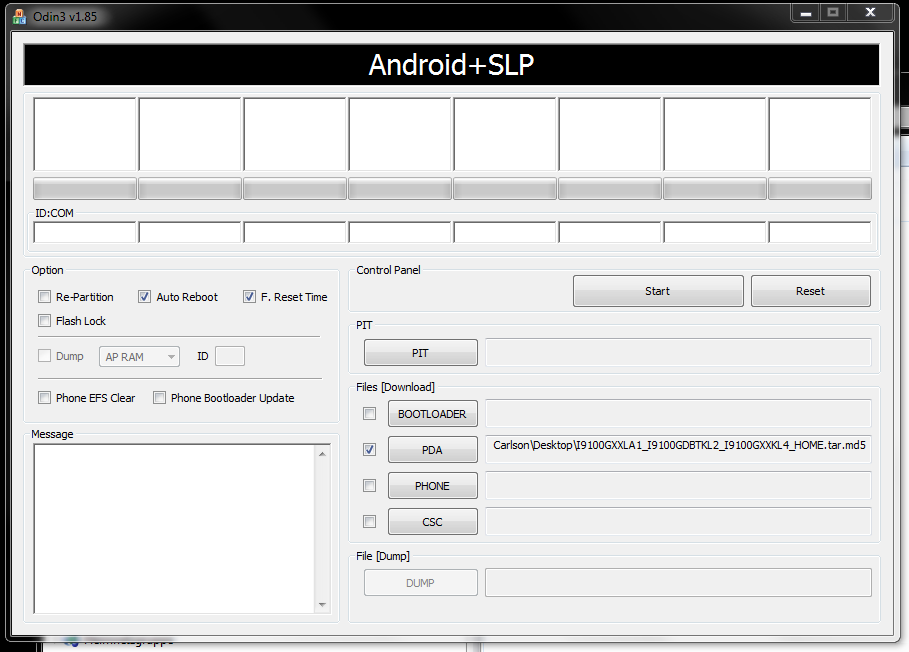Tick the checkbox beside the CSC button
Screen dimensions: 909x652
pos(369,522)
